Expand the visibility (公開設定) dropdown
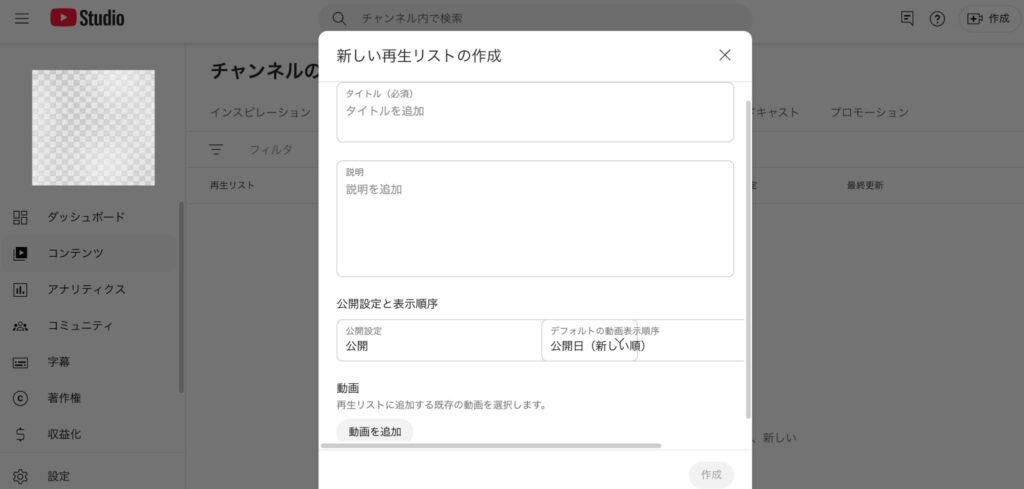 [x=438, y=340]
